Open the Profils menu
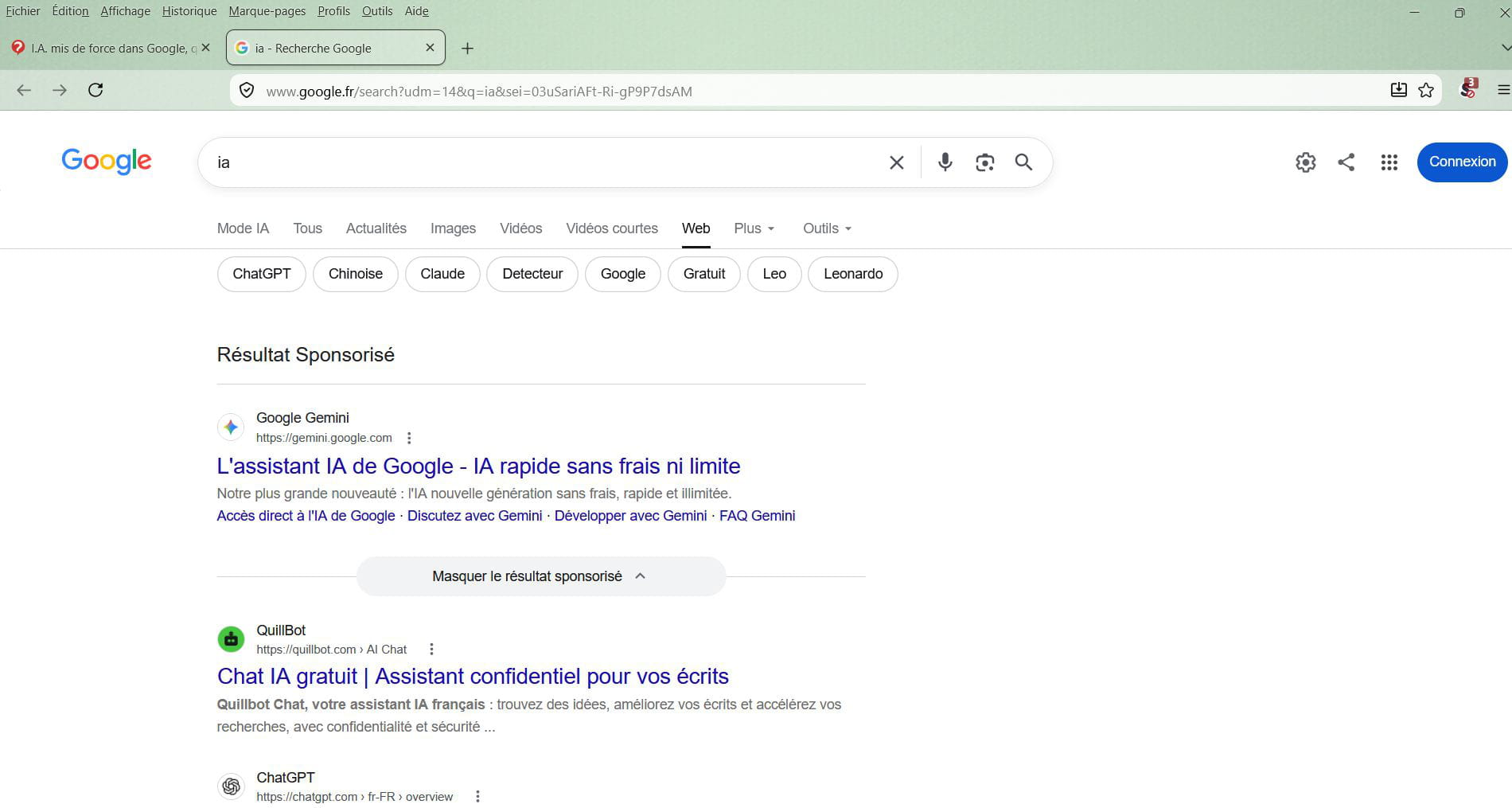The image size is (1512, 808). 333,11
